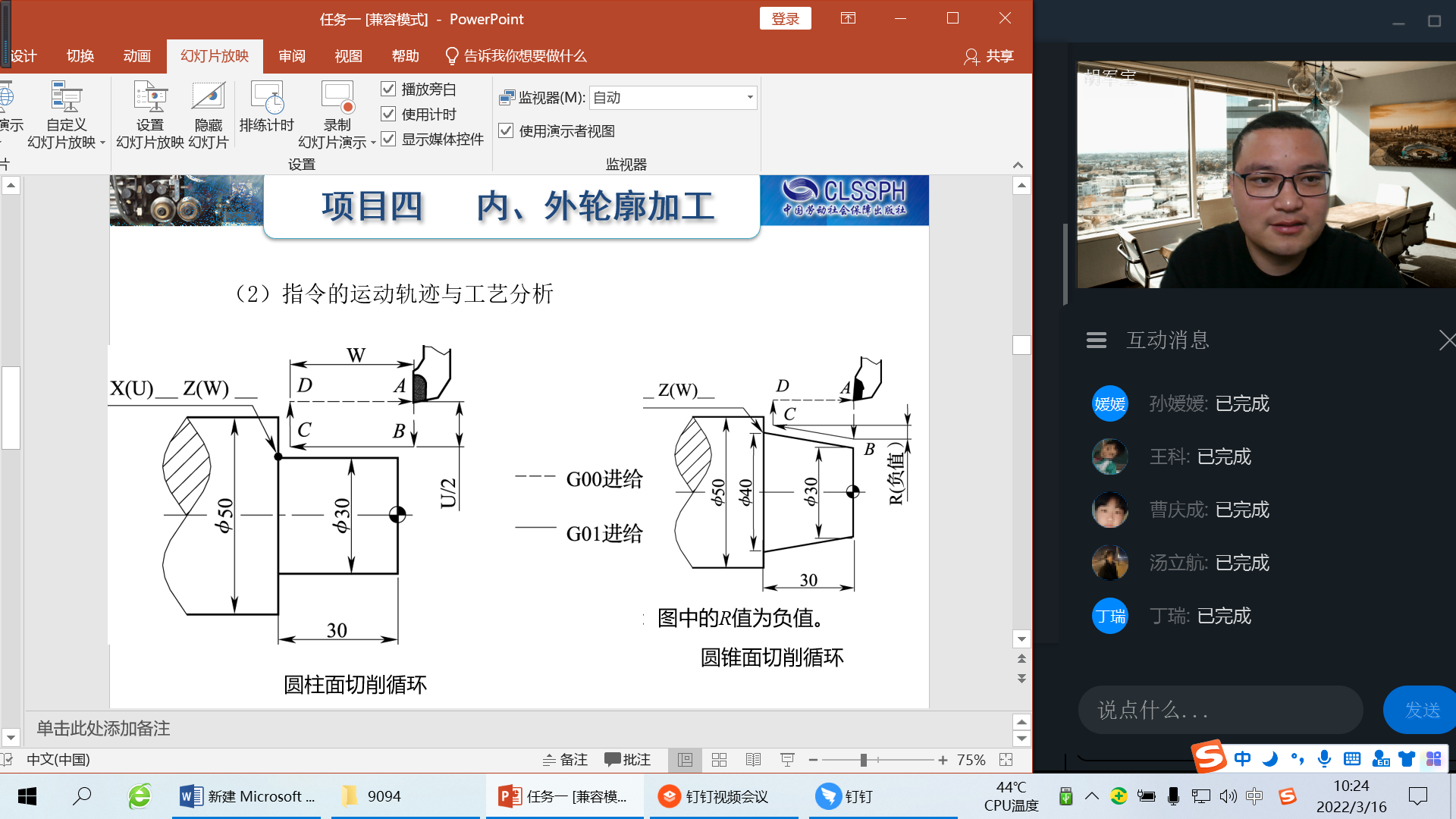Click the Hide Slide (隐藏幻灯片) icon
Image resolution: width=1456 pixels, height=819 pixels.
208,99
